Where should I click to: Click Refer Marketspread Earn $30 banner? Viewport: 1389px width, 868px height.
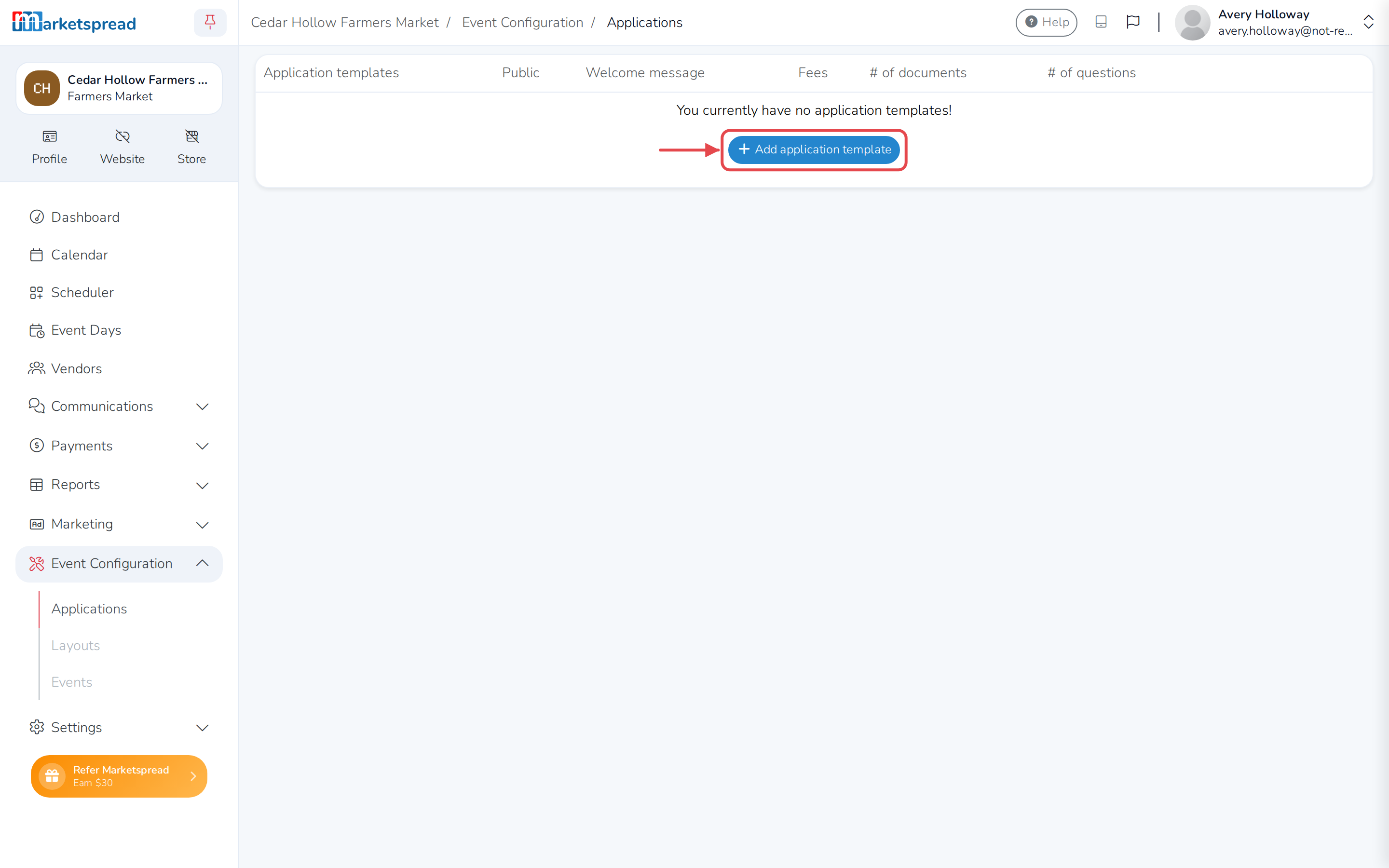point(119,776)
